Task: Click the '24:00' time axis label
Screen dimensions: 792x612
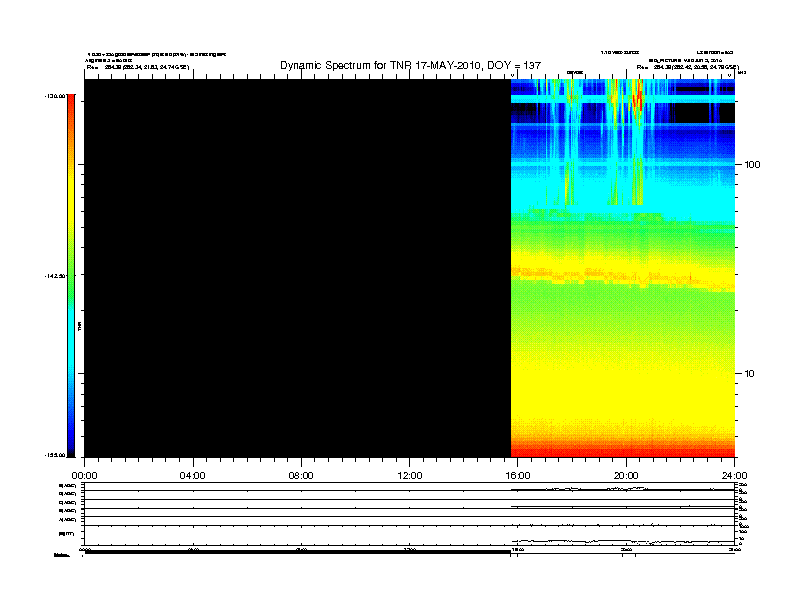Action: (734, 476)
